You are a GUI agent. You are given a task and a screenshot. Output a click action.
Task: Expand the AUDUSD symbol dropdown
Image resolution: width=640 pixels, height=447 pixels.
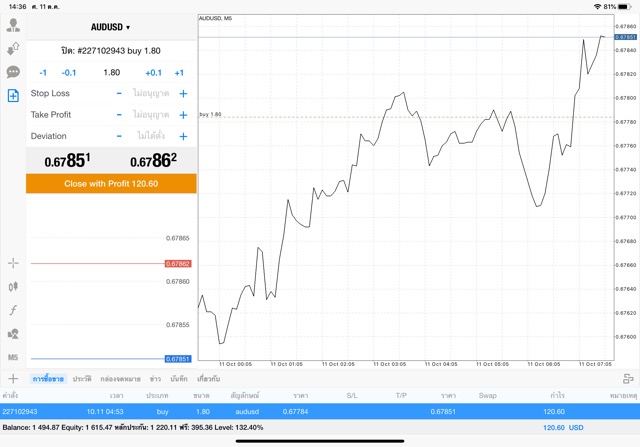pyautogui.click(x=110, y=27)
